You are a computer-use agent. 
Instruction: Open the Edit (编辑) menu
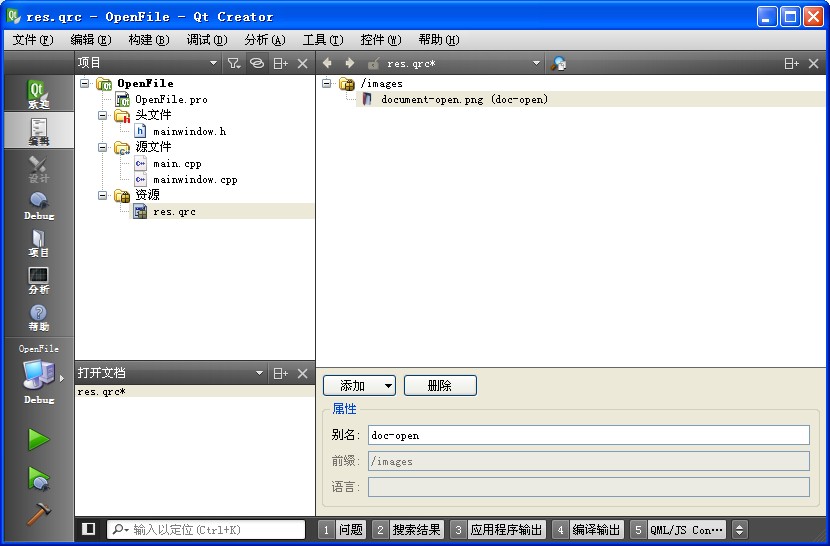[x=91, y=40]
